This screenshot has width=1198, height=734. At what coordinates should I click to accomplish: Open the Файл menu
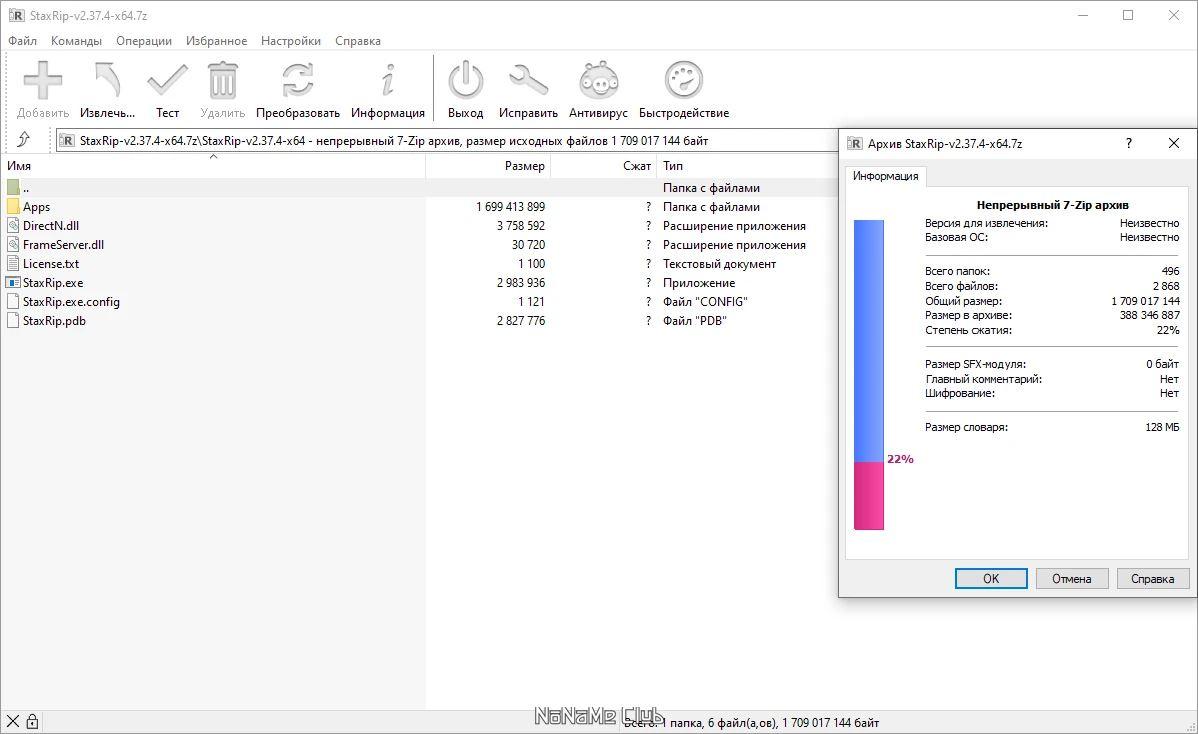tap(22, 41)
